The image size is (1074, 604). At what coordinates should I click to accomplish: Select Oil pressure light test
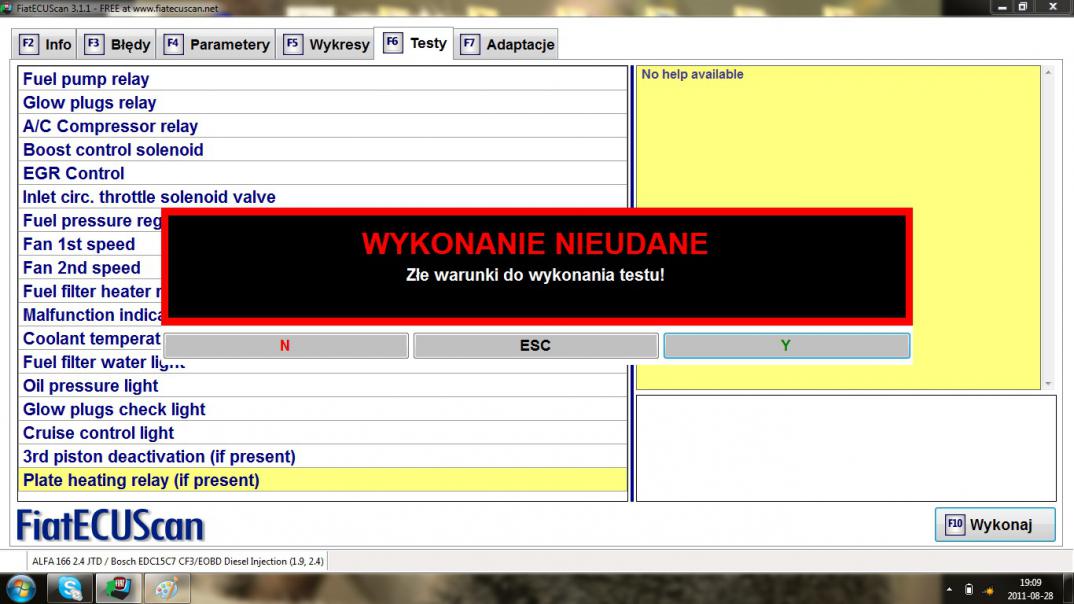point(323,386)
